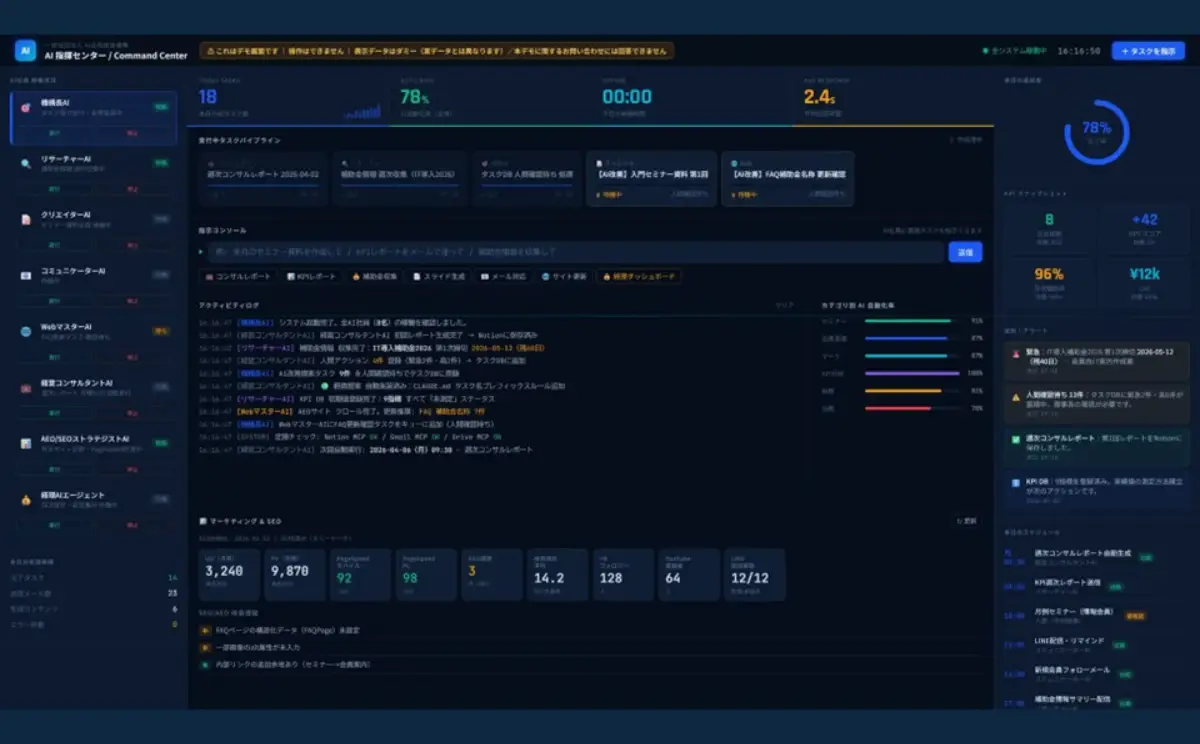1200x744 pixels.
Task: Select the WebマスターAI agent card
Action: coord(94,342)
